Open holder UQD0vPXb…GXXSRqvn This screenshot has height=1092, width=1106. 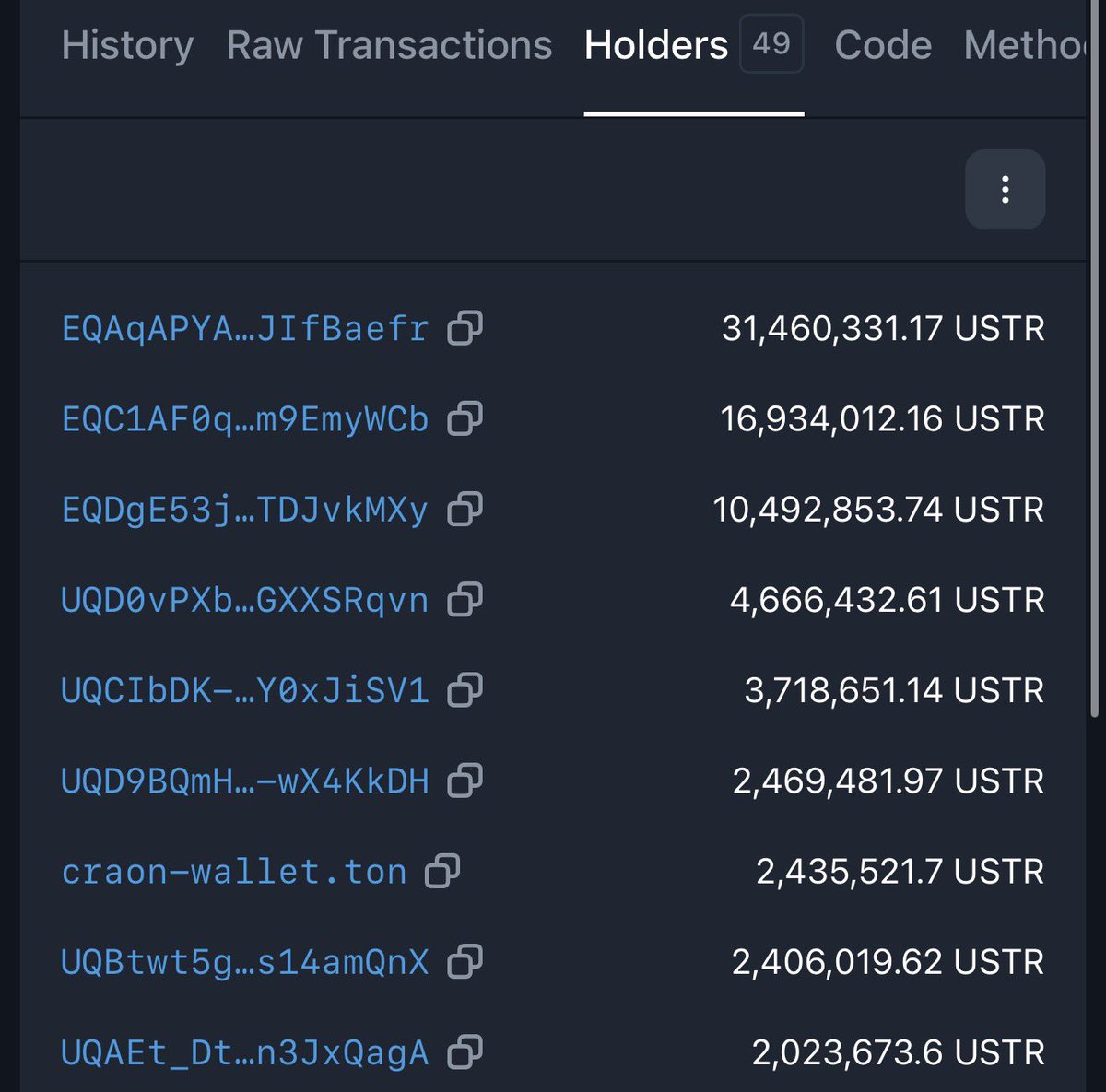245,600
